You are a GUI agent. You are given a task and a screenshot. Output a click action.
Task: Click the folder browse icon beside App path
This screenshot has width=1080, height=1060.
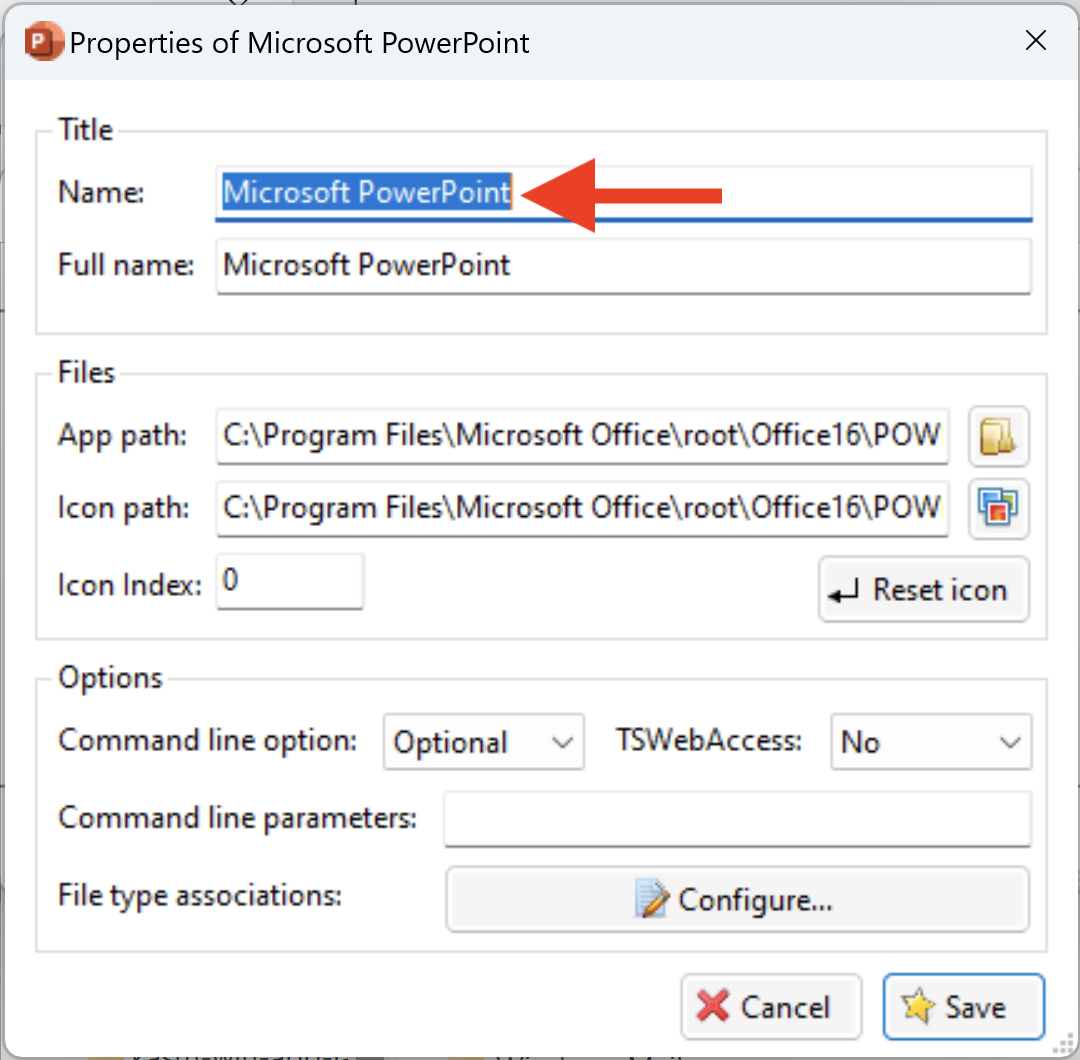[998, 436]
